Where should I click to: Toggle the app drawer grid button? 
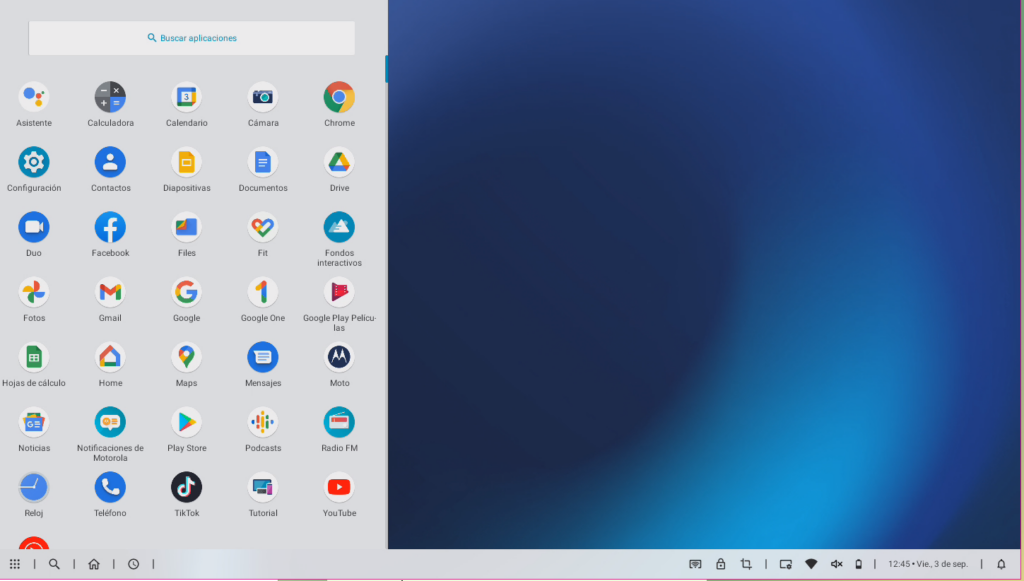[15, 564]
